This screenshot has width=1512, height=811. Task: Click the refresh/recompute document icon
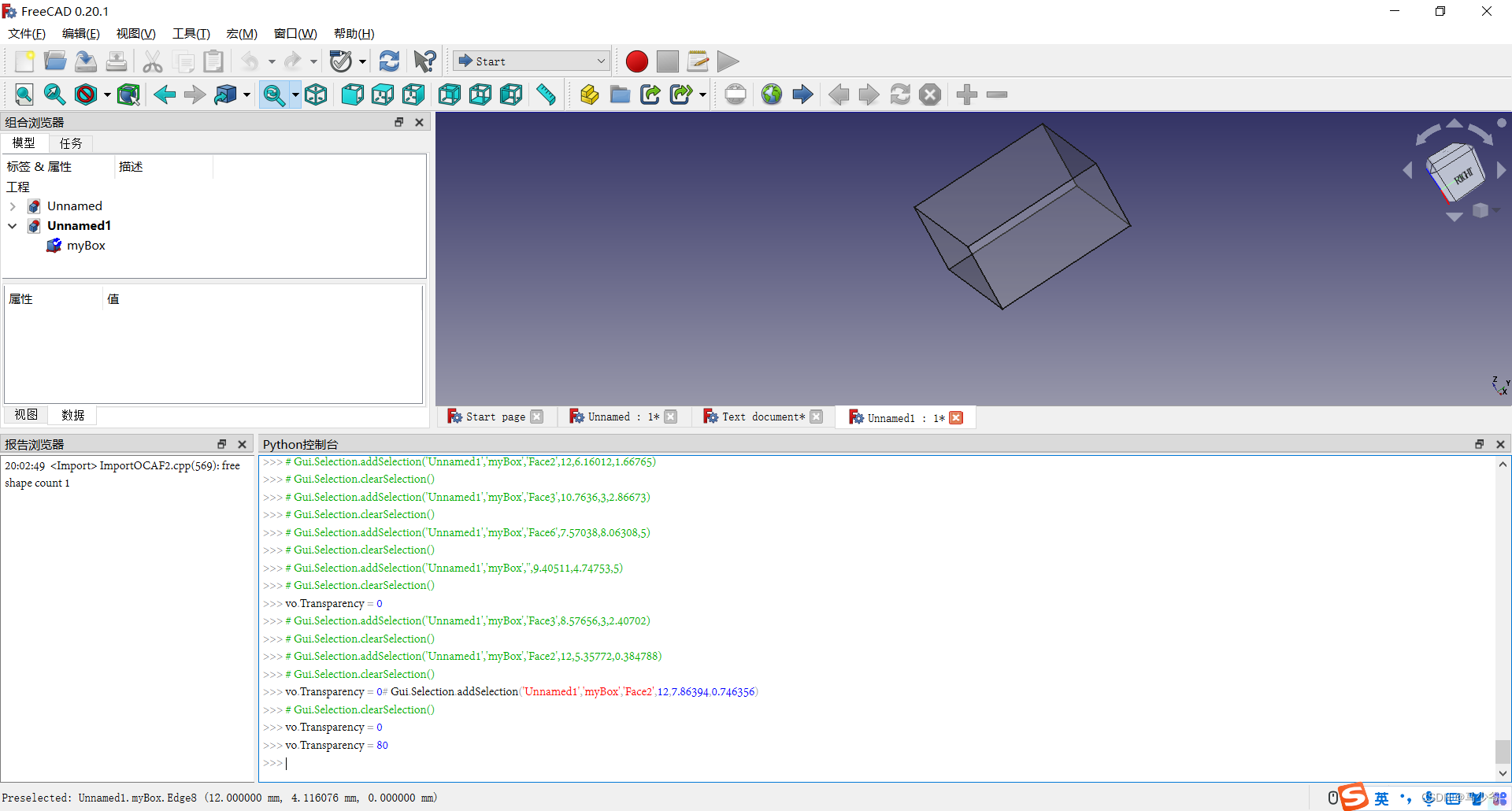point(389,61)
